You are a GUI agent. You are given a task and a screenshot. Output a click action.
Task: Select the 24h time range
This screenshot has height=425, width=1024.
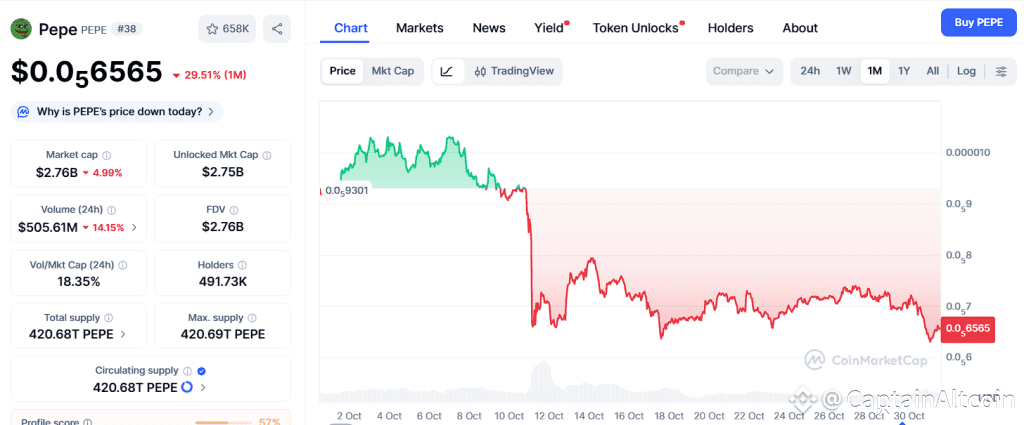810,71
